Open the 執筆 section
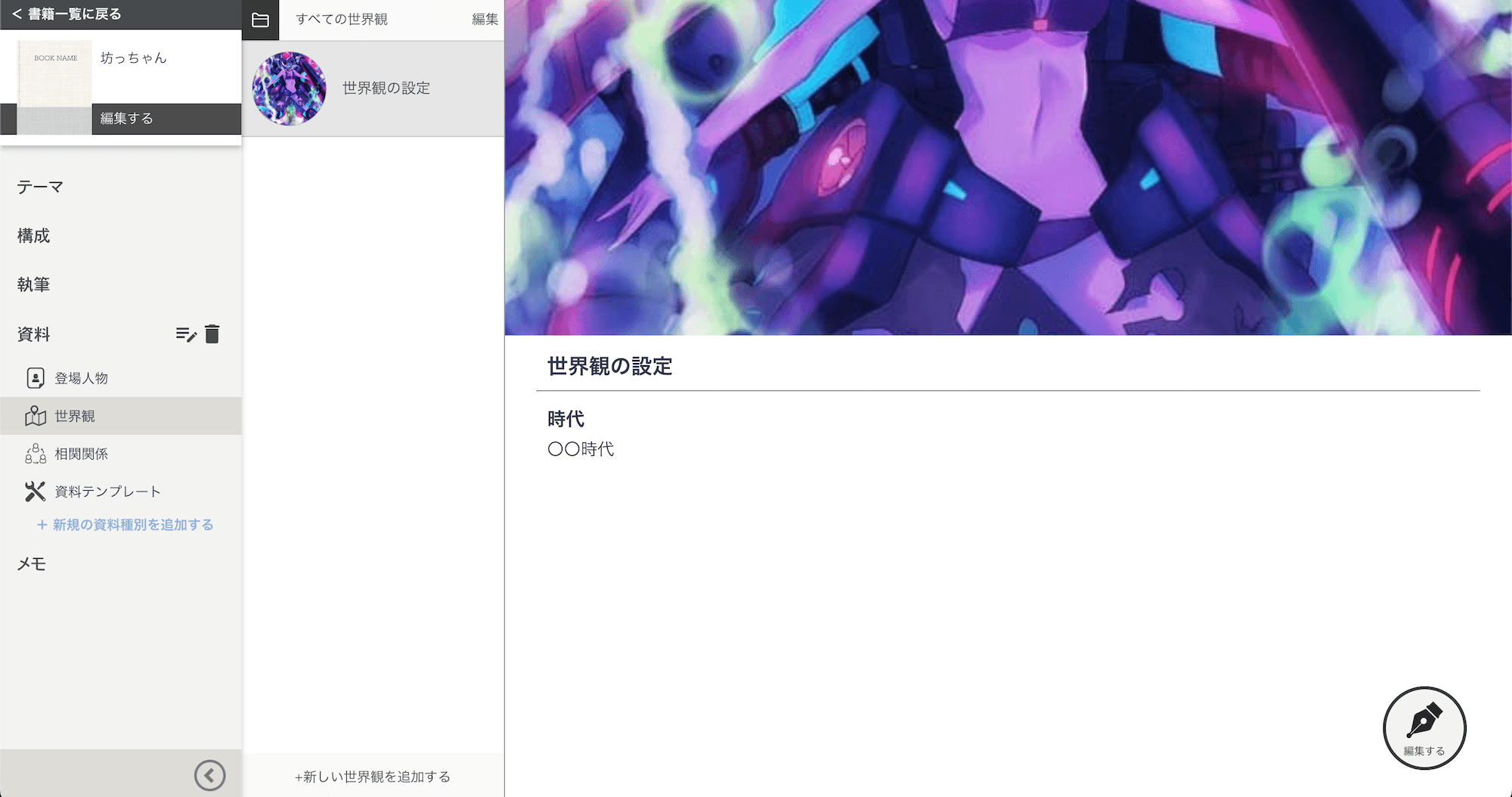 [x=33, y=284]
